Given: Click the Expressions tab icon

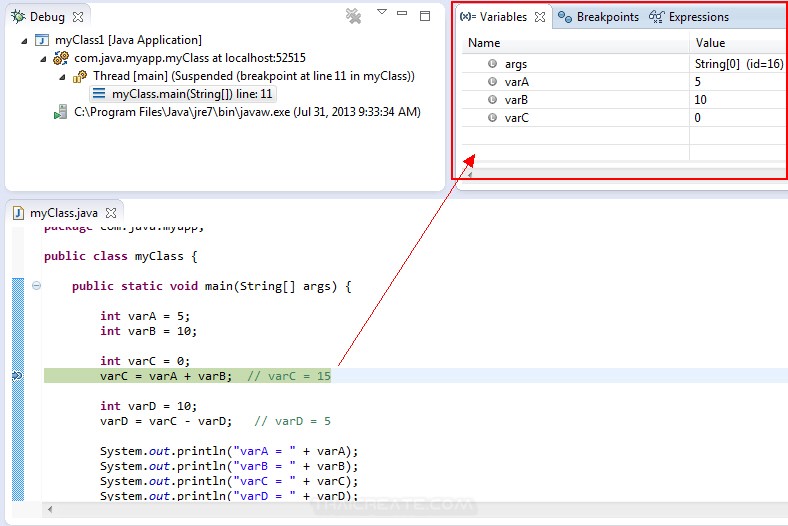Looking at the screenshot, I should pos(656,17).
